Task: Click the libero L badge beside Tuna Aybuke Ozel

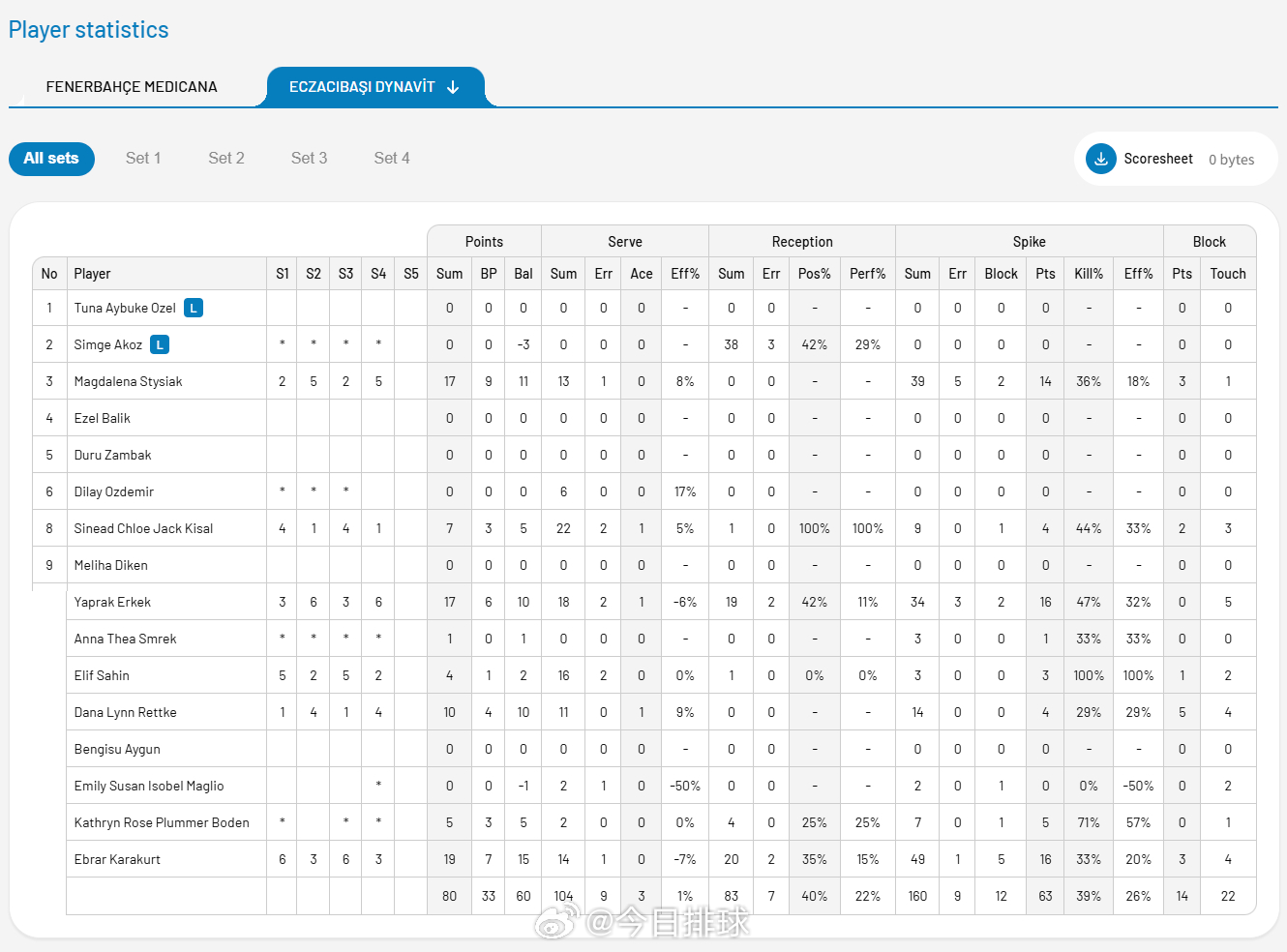Action: click(x=194, y=308)
